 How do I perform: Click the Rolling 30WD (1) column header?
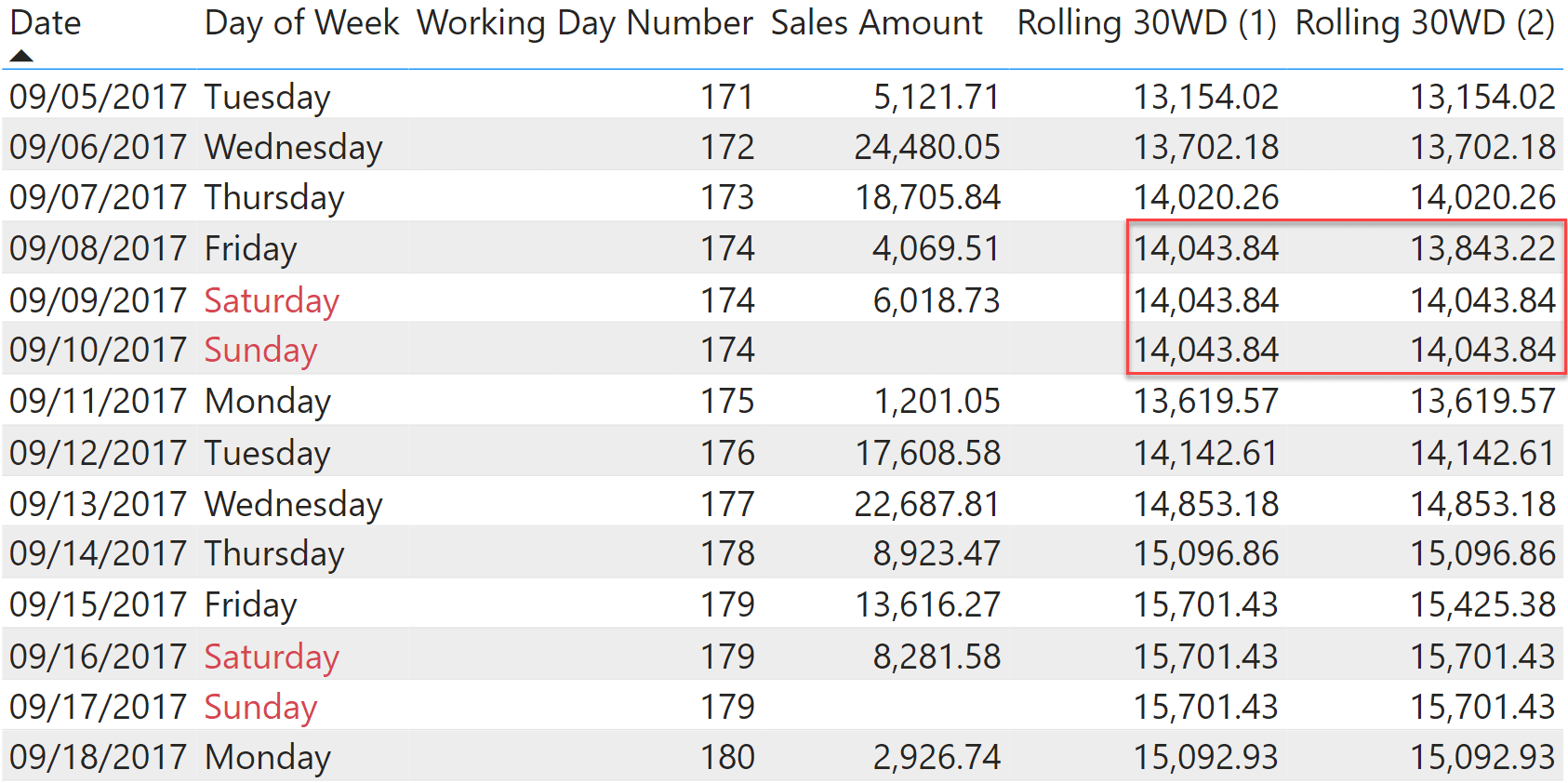coord(1147,22)
